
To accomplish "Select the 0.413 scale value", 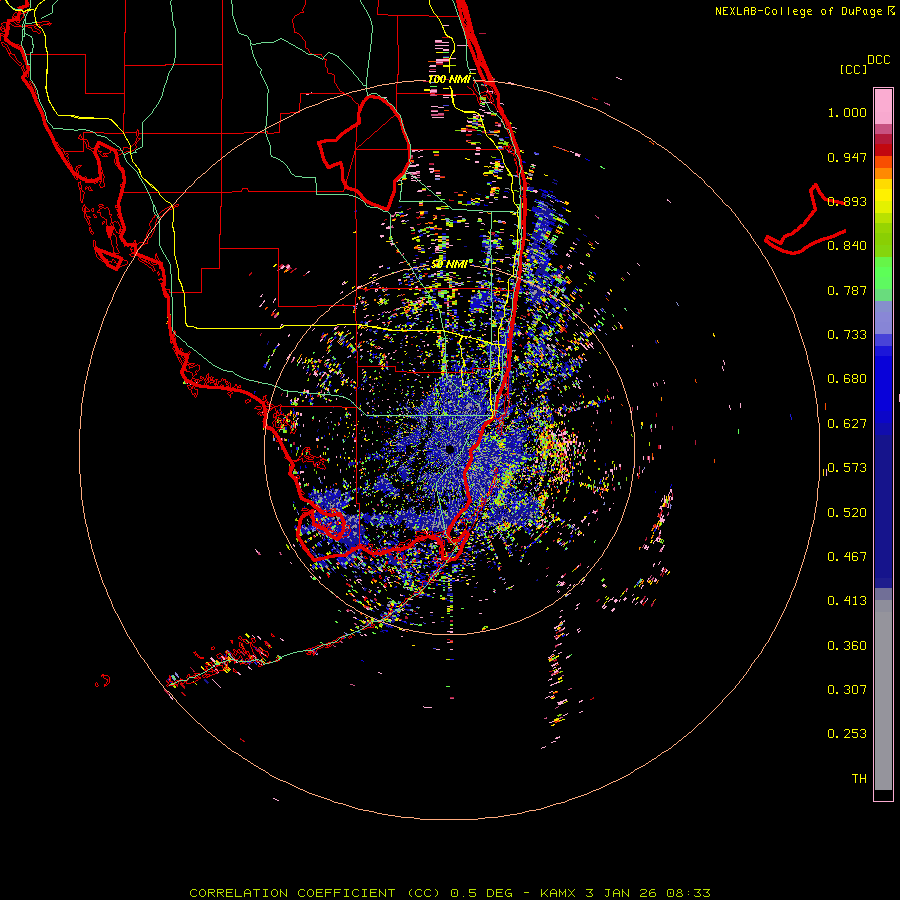I will click(x=847, y=601).
